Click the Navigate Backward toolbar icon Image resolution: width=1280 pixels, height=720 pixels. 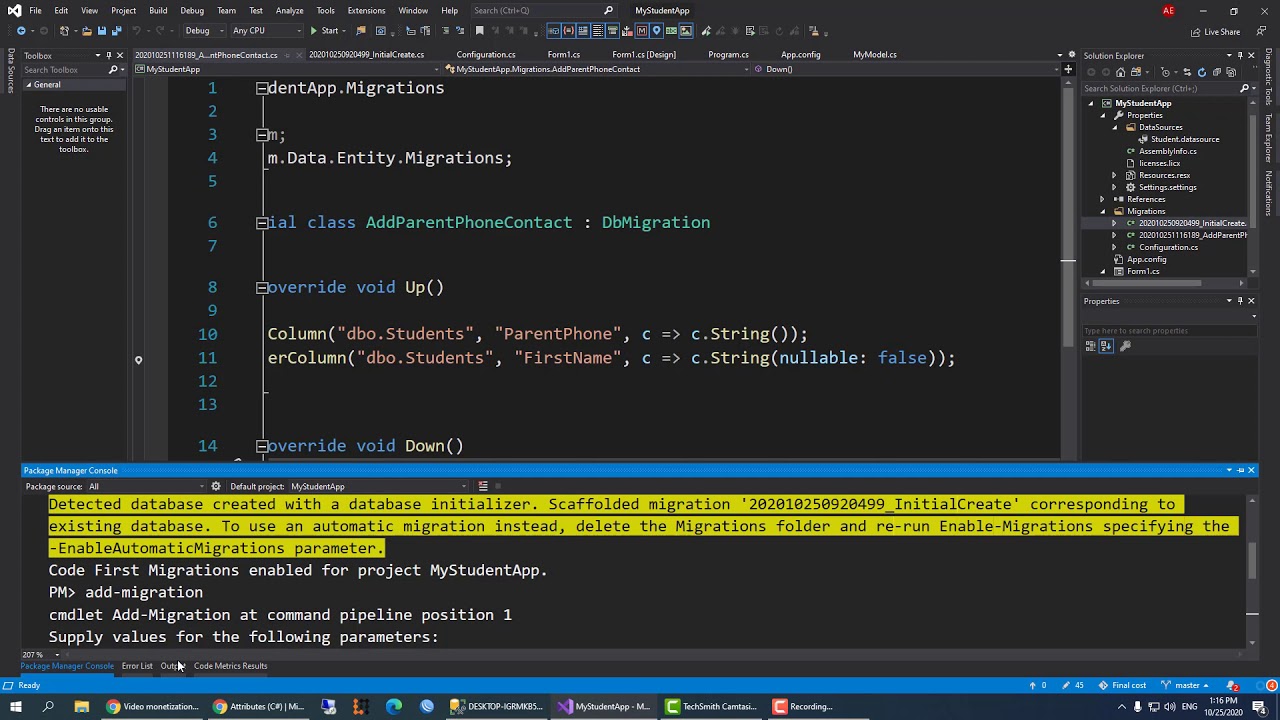pyautogui.click(x=21, y=30)
